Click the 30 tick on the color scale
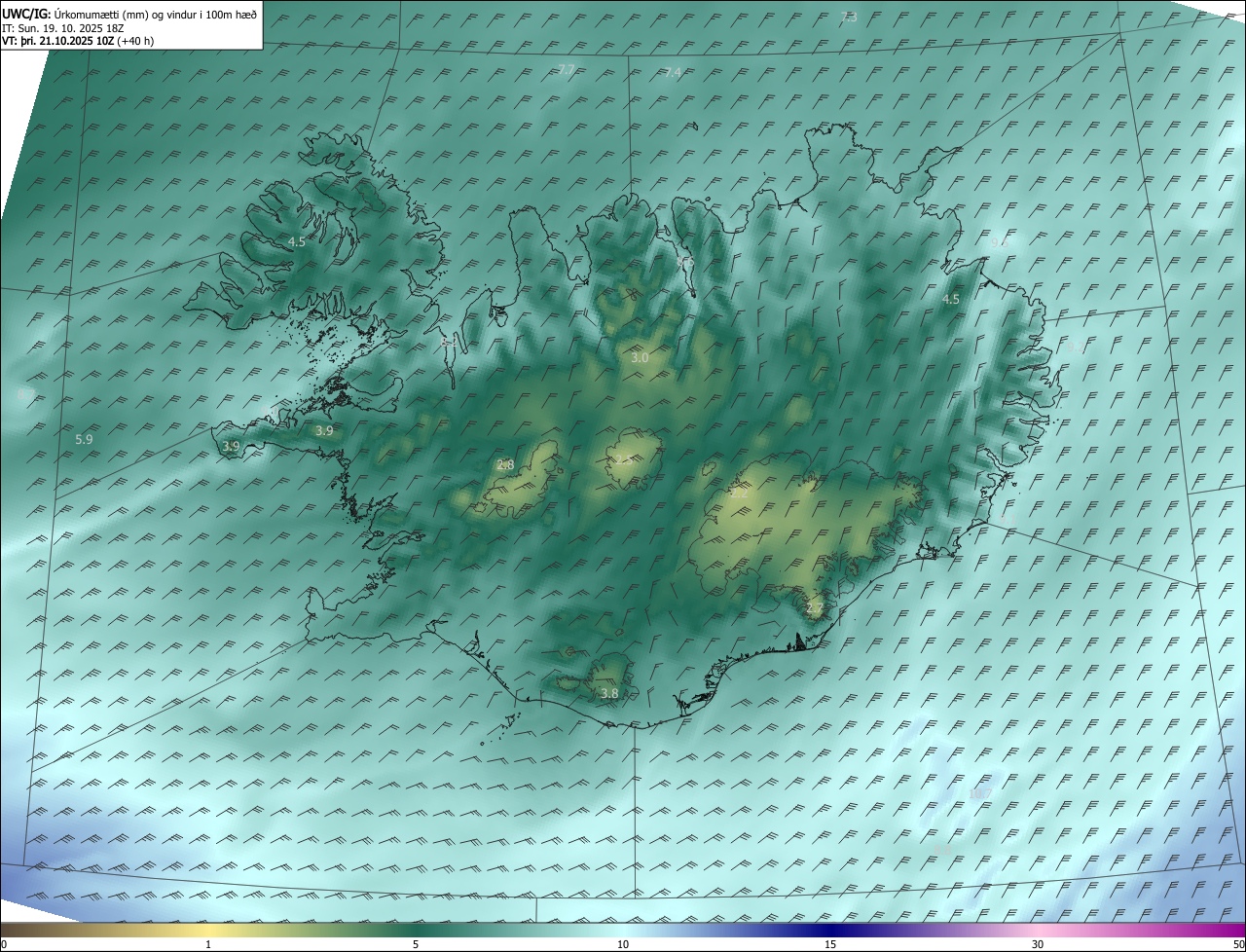This screenshot has width=1246, height=952. pos(1038,944)
